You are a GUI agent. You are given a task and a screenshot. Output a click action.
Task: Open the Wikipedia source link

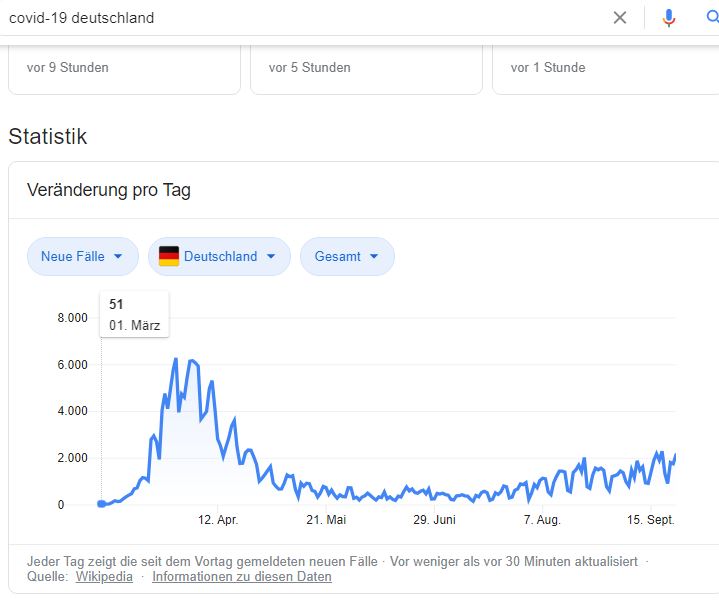coord(104,577)
